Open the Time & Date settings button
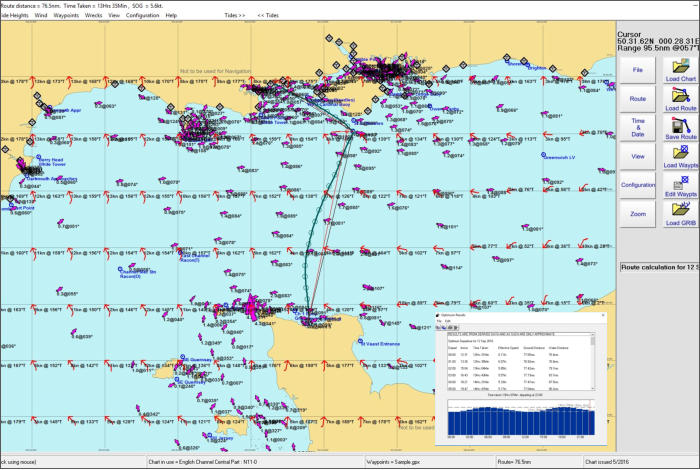The image size is (700, 470). [638, 127]
